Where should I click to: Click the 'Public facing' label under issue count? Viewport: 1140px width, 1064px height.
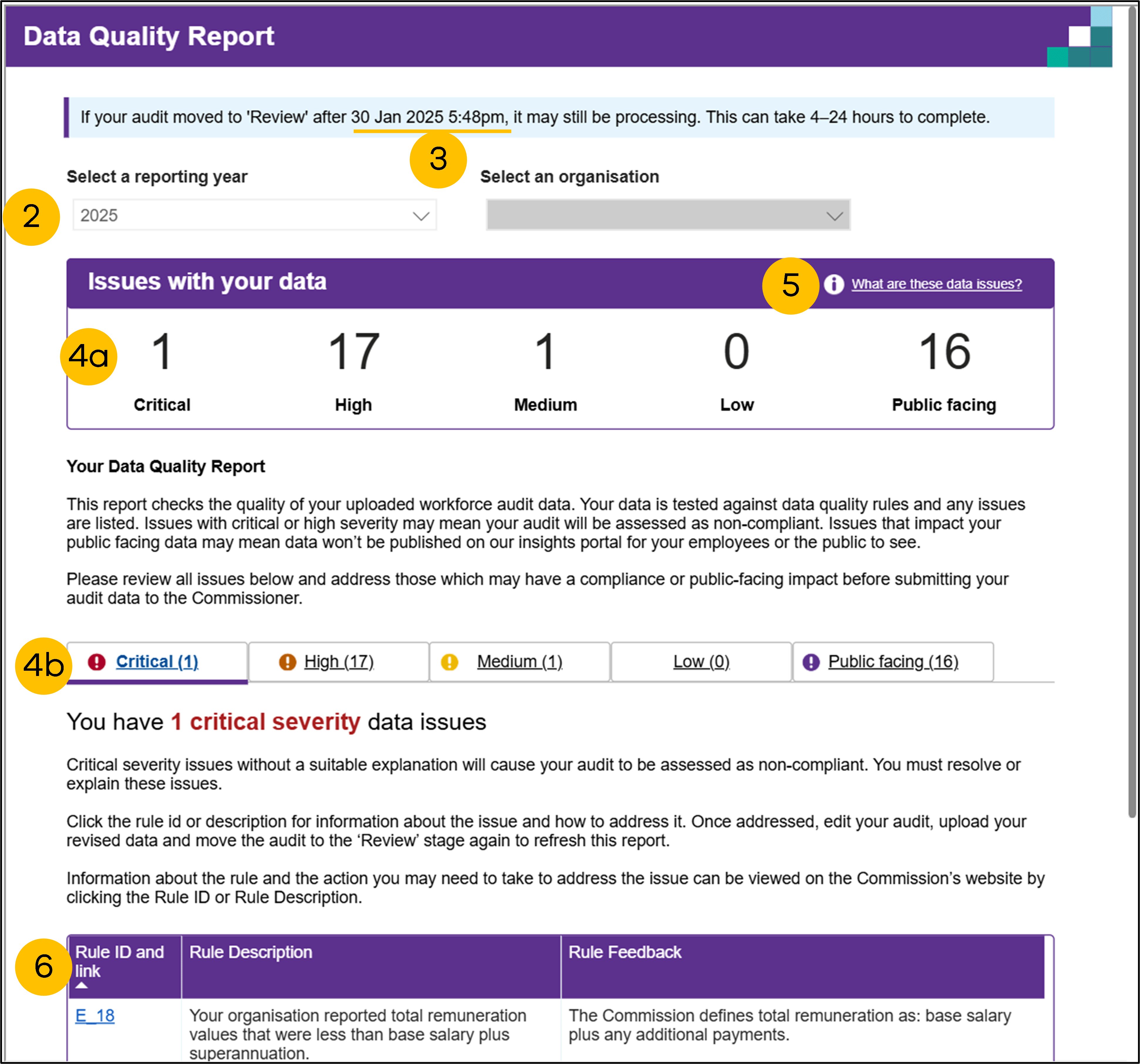pyautogui.click(x=944, y=405)
